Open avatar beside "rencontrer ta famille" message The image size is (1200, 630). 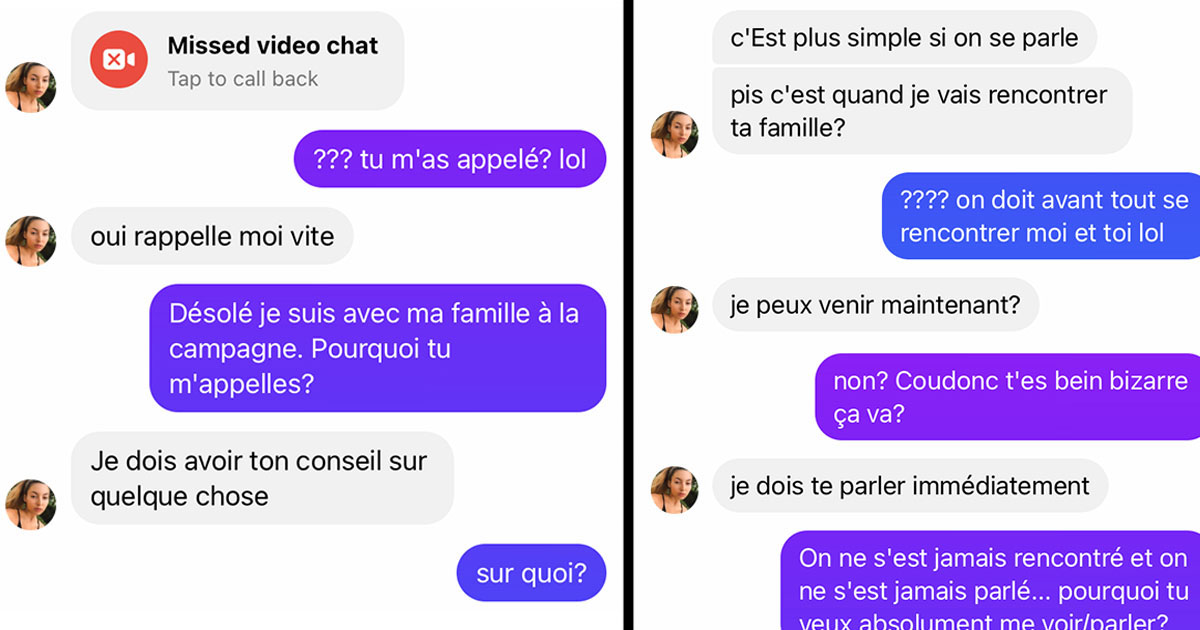[675, 135]
